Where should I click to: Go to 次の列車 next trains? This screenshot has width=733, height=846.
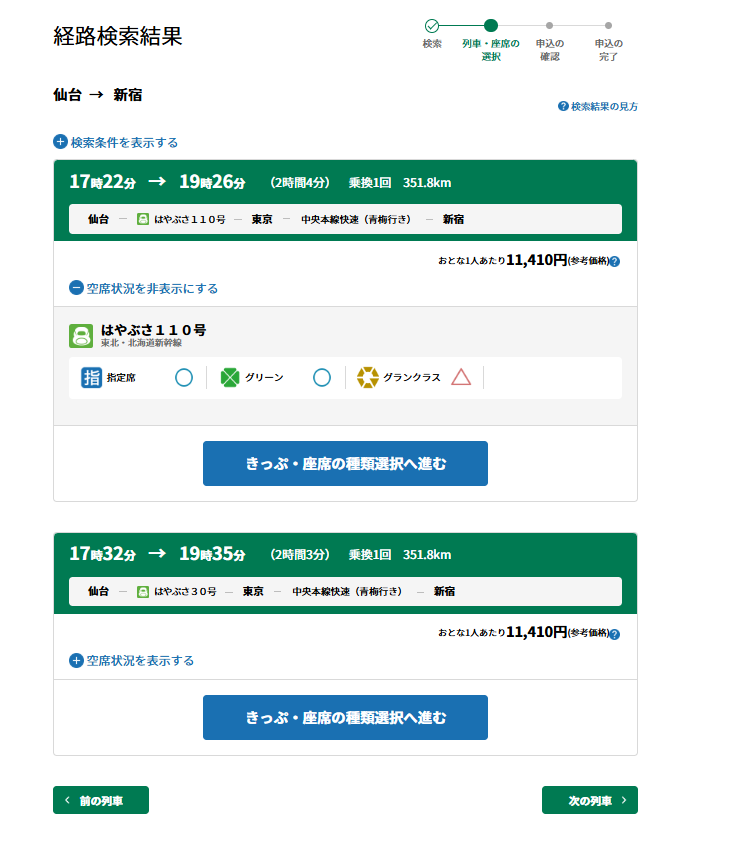(x=589, y=800)
